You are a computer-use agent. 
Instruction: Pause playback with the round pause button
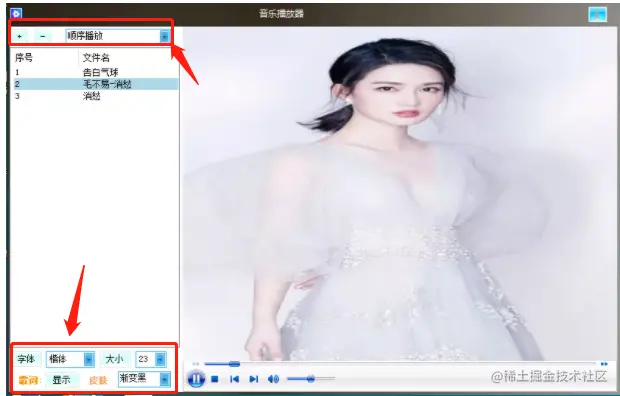point(196,379)
